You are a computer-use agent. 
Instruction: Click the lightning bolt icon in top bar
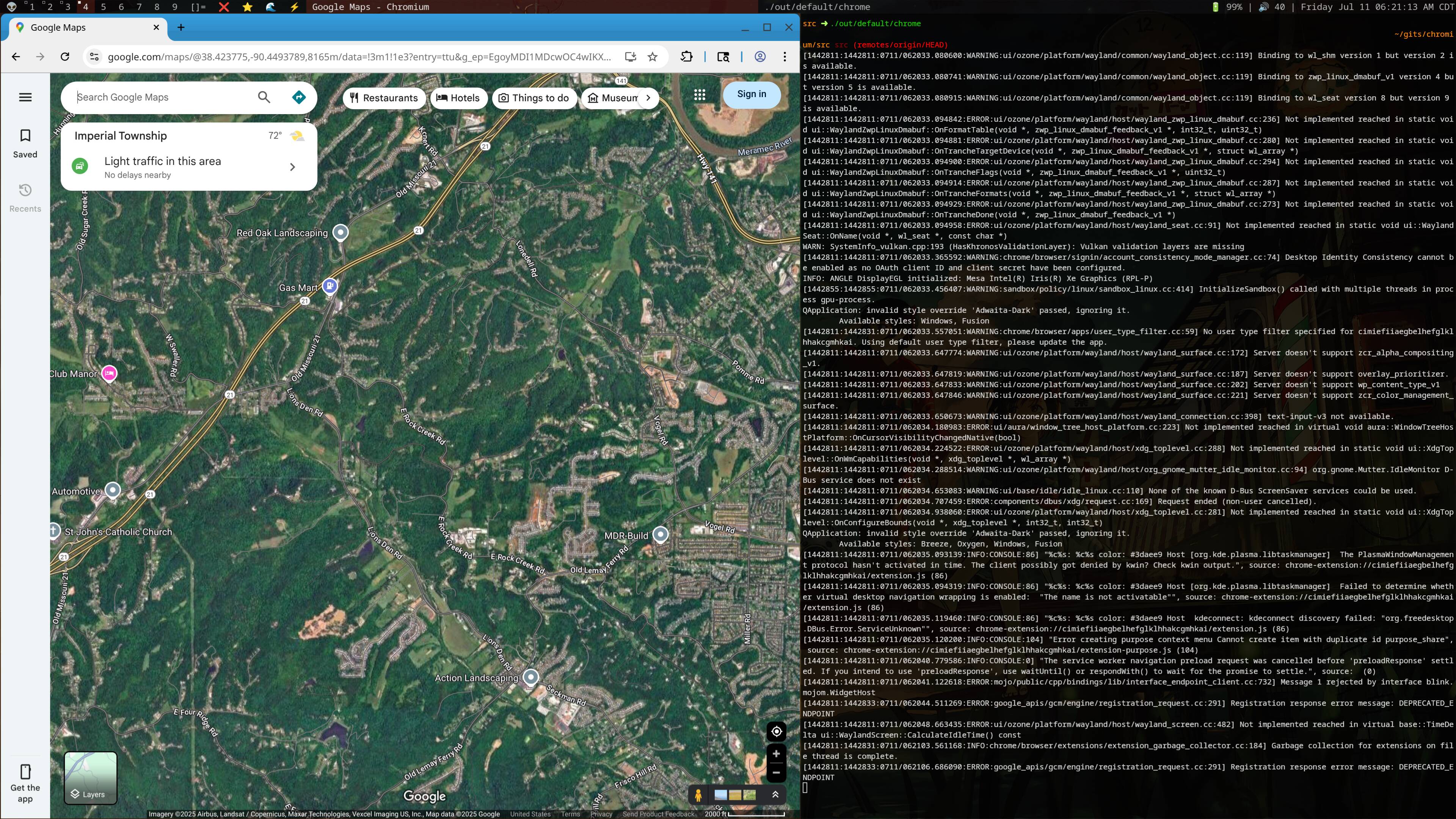click(295, 7)
